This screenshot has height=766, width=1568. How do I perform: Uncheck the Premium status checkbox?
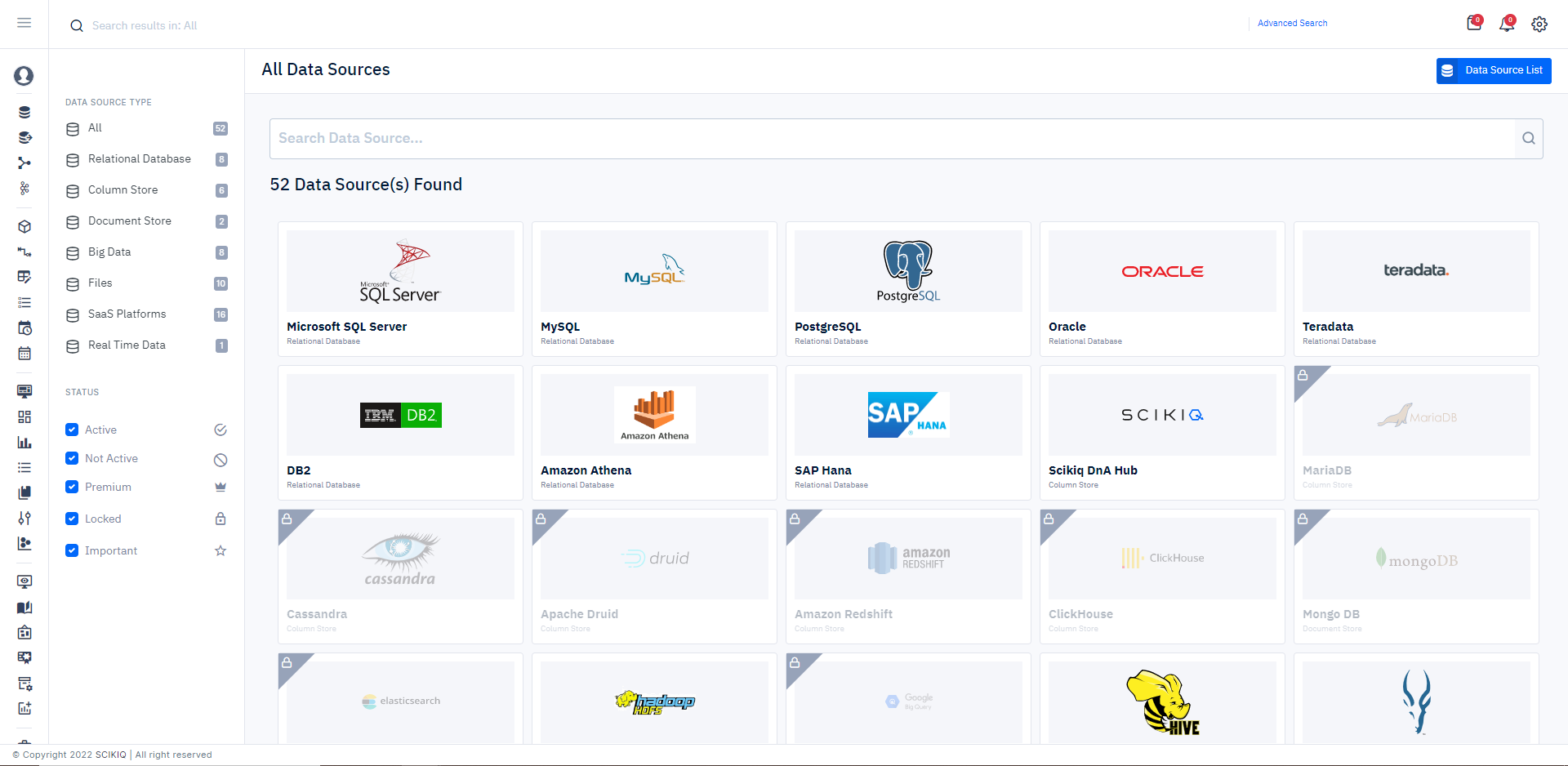(72, 487)
